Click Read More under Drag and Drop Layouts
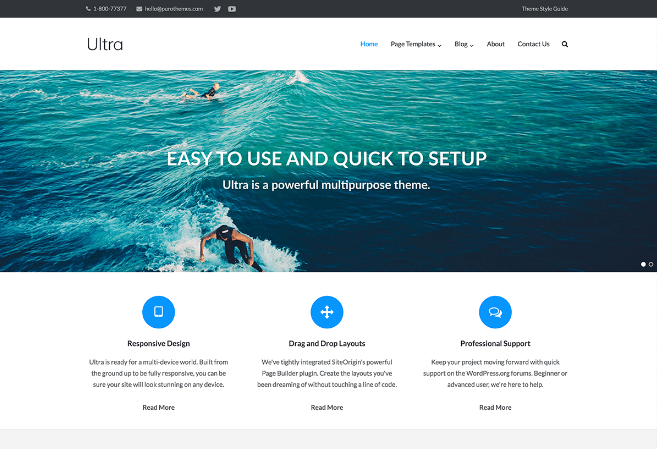 [x=326, y=407]
